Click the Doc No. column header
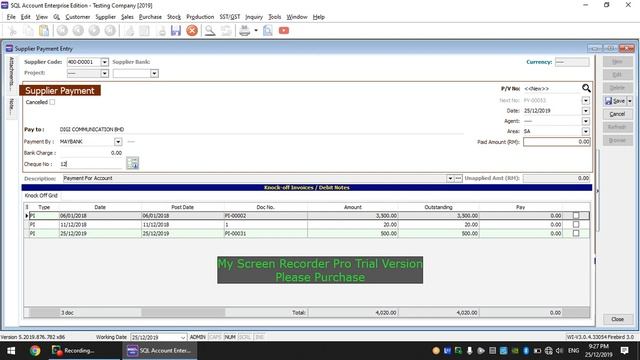This screenshot has height=360, width=640. pos(265,207)
